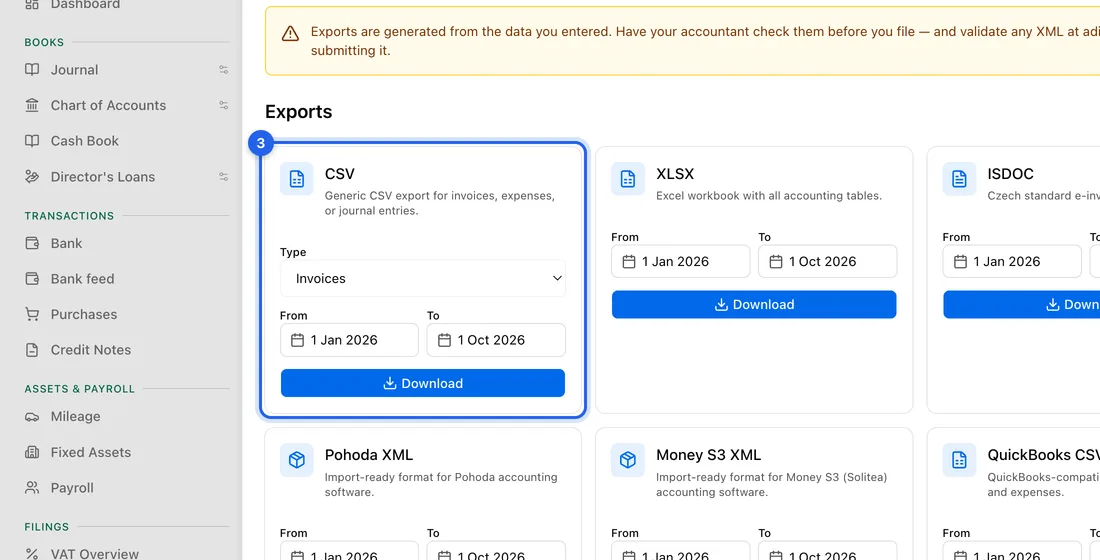Download the XLSX export
Viewport: 1100px width, 560px height.
pos(754,305)
